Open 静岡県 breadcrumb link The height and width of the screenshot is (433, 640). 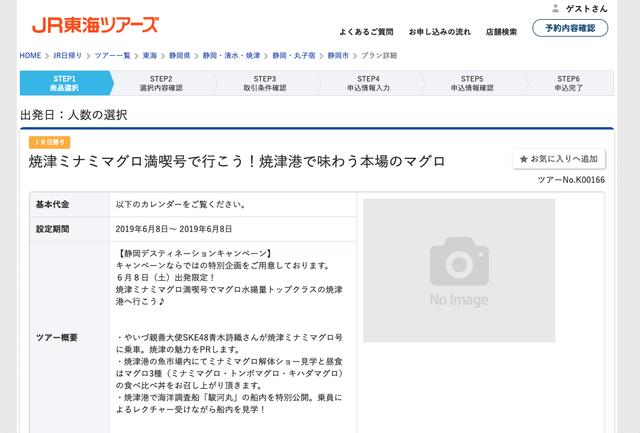pos(180,56)
